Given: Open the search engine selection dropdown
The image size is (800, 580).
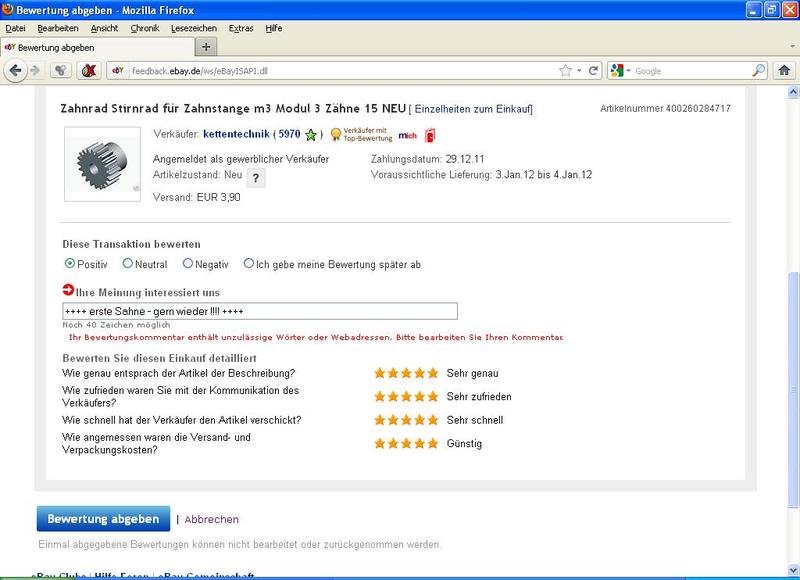Looking at the screenshot, I should pos(629,70).
